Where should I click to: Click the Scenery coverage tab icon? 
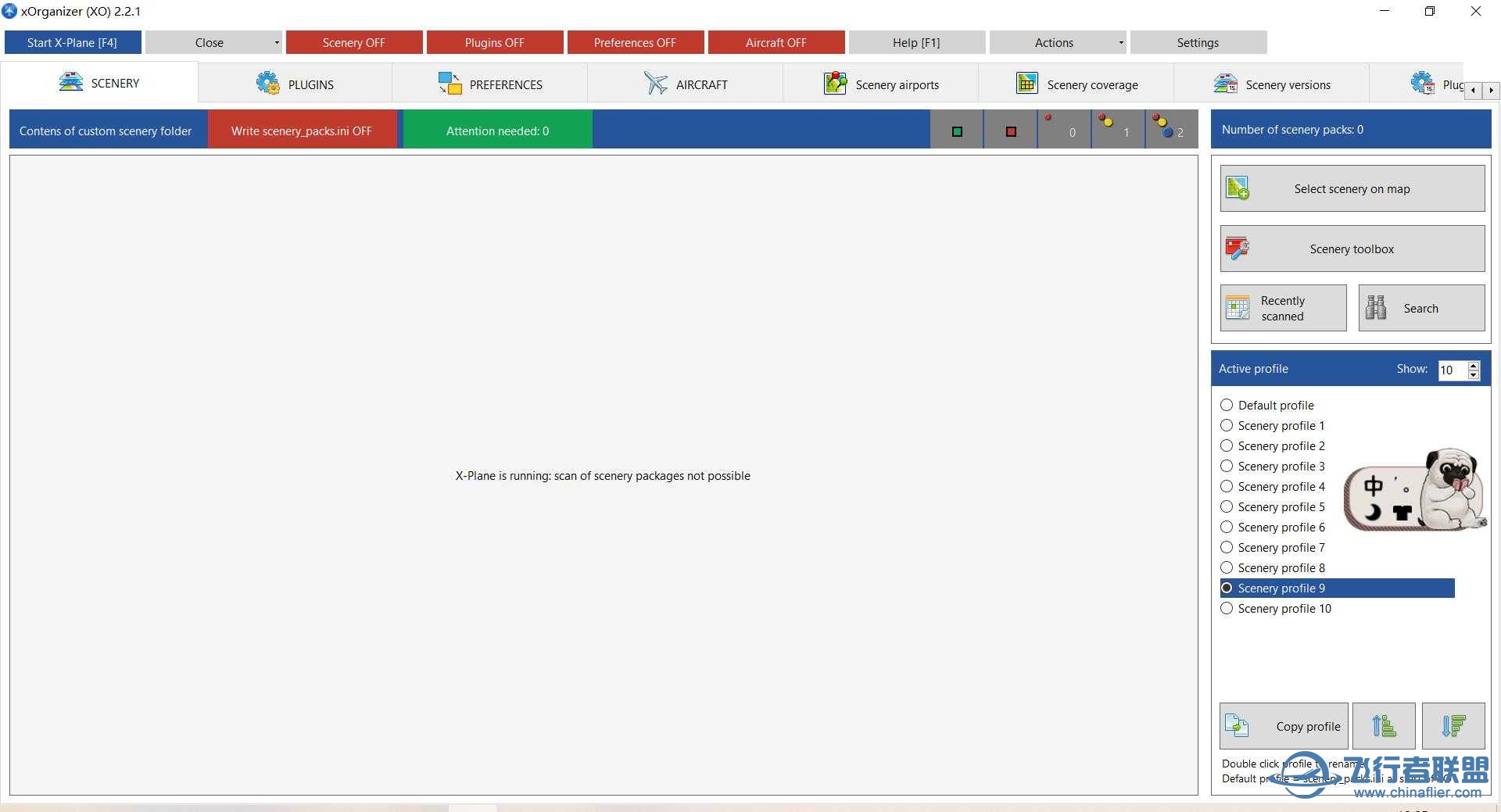coord(1027,83)
